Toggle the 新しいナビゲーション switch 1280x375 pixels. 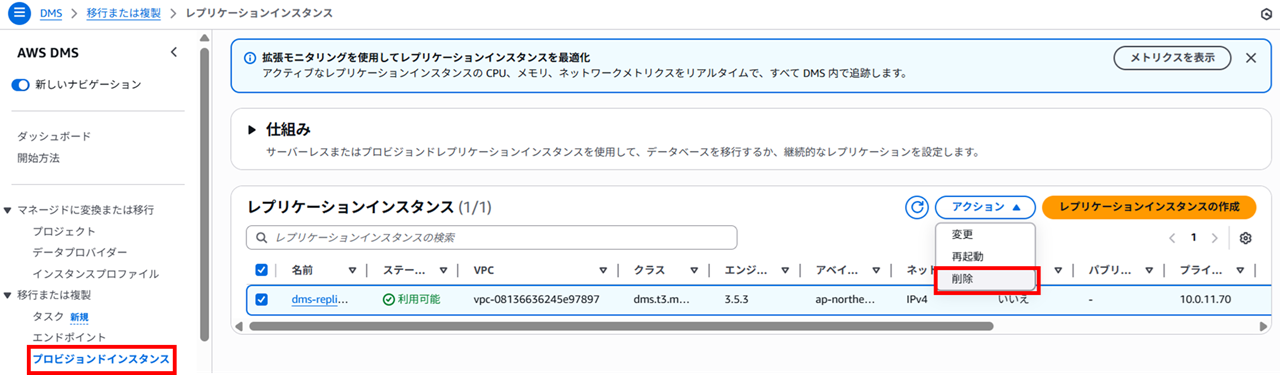[x=21, y=85]
